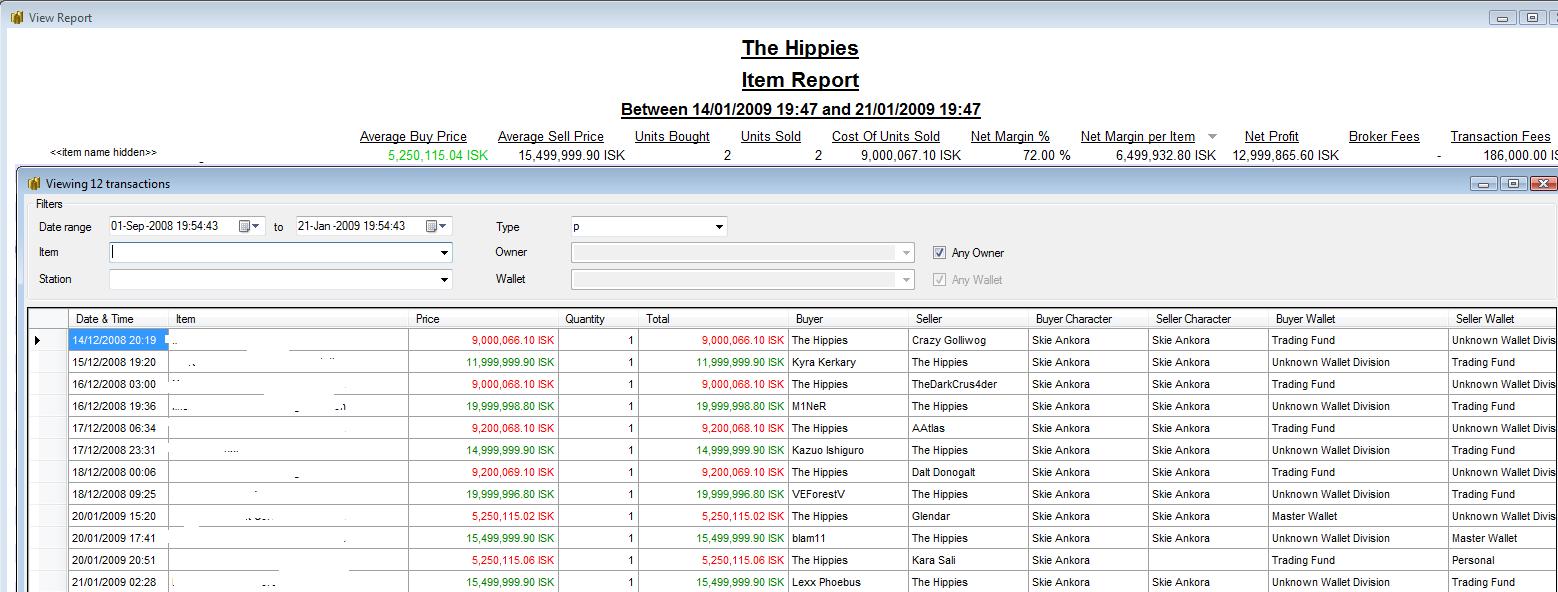Sort by the Date & Time column header

click(x=105, y=319)
